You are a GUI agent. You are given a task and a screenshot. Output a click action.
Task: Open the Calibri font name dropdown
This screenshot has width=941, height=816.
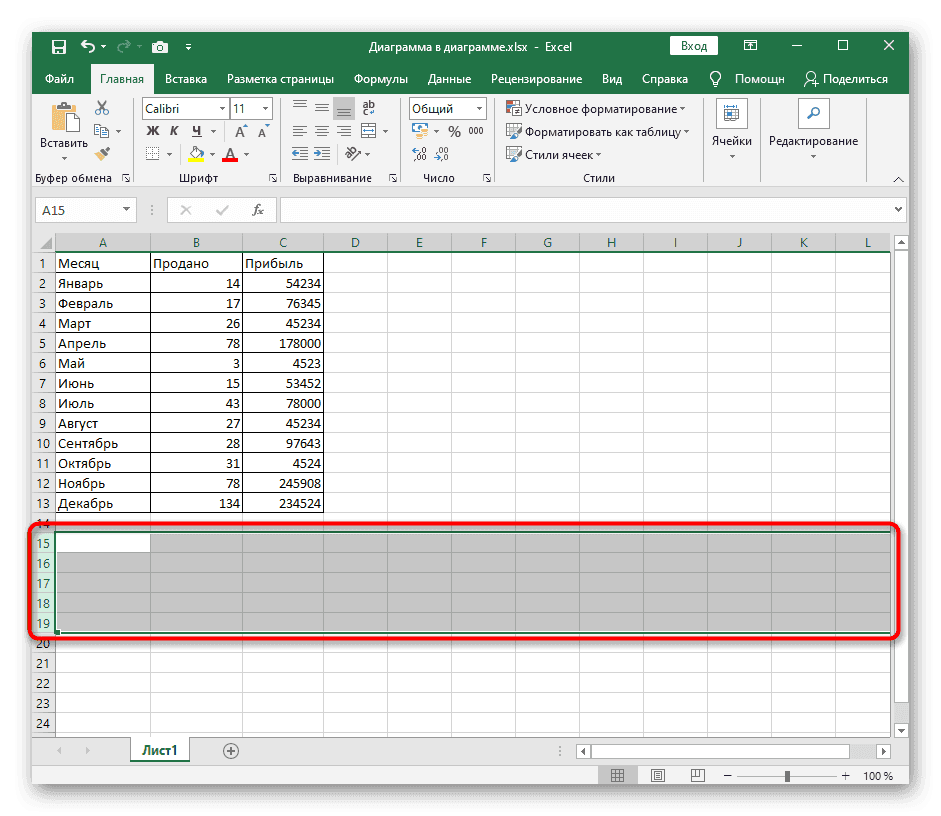[x=221, y=109]
